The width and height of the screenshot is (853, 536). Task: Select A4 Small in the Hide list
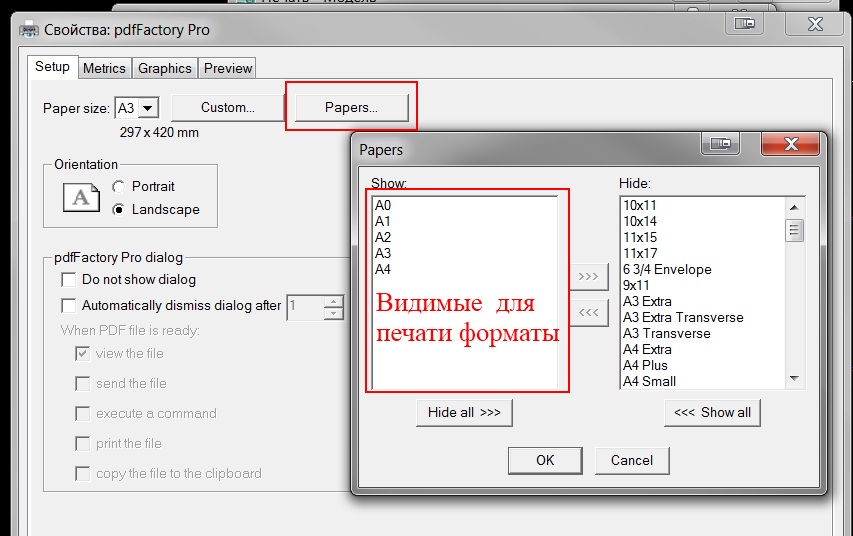tap(650, 381)
